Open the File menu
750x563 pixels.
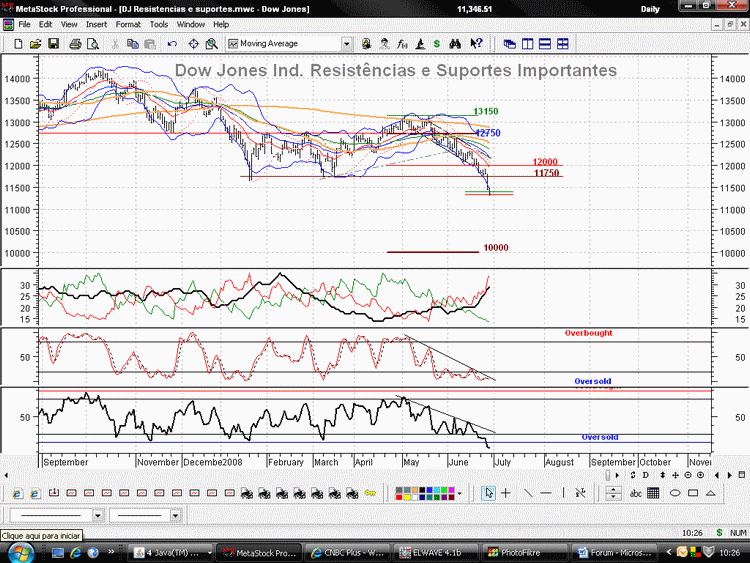pyautogui.click(x=24, y=24)
